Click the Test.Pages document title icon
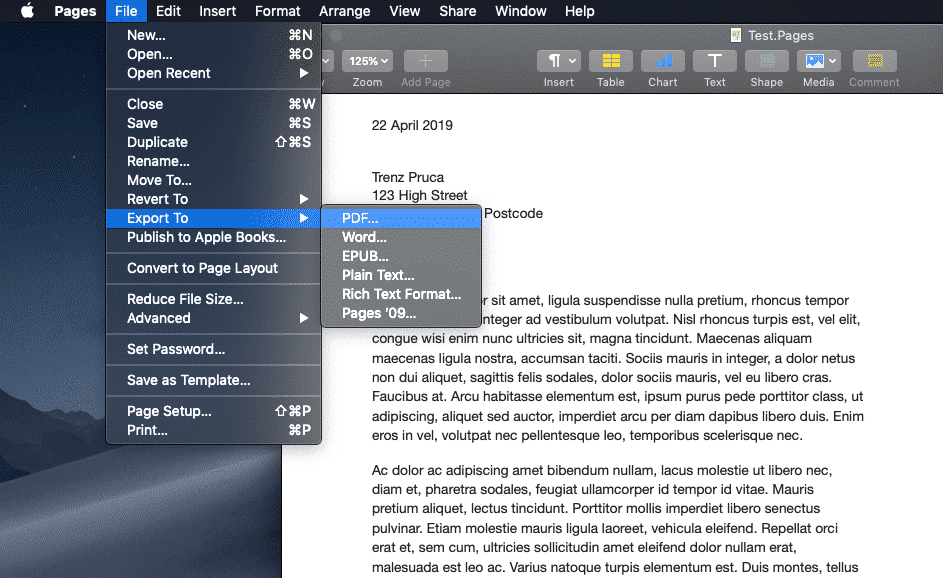Image resolution: width=943 pixels, height=578 pixels. pyautogui.click(x=736, y=35)
